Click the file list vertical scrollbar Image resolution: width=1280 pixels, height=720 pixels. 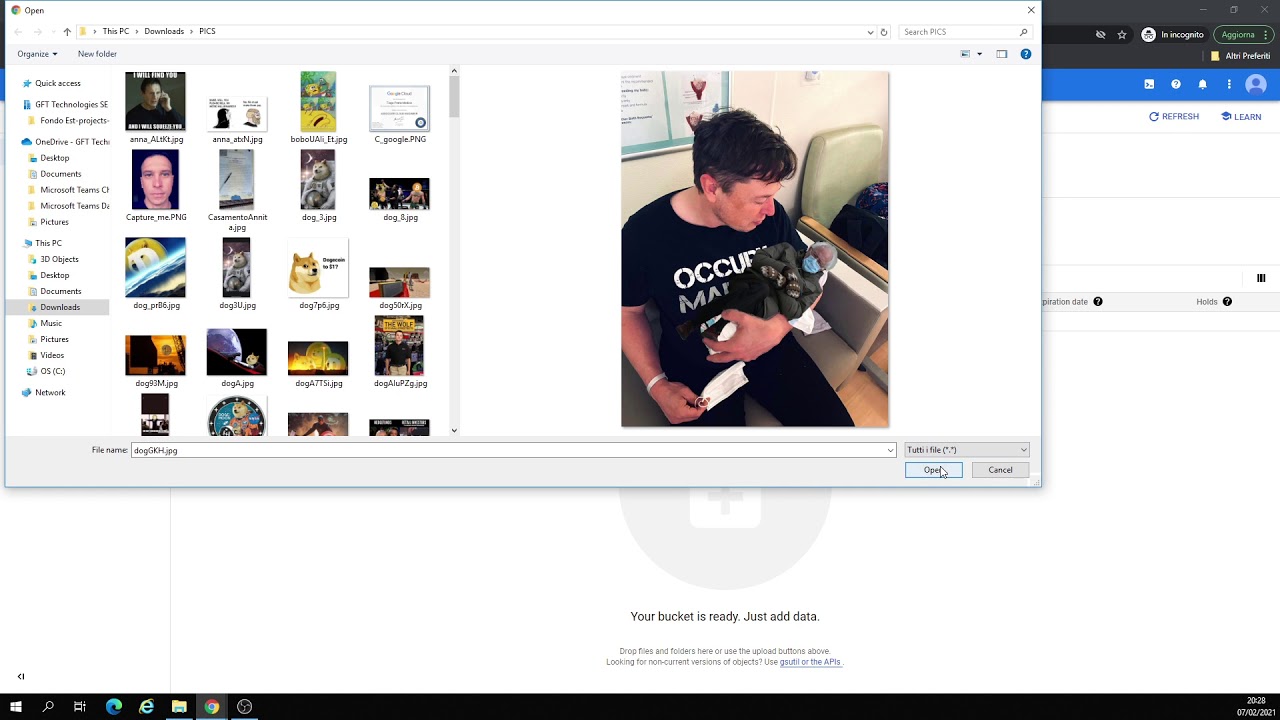tap(454, 251)
